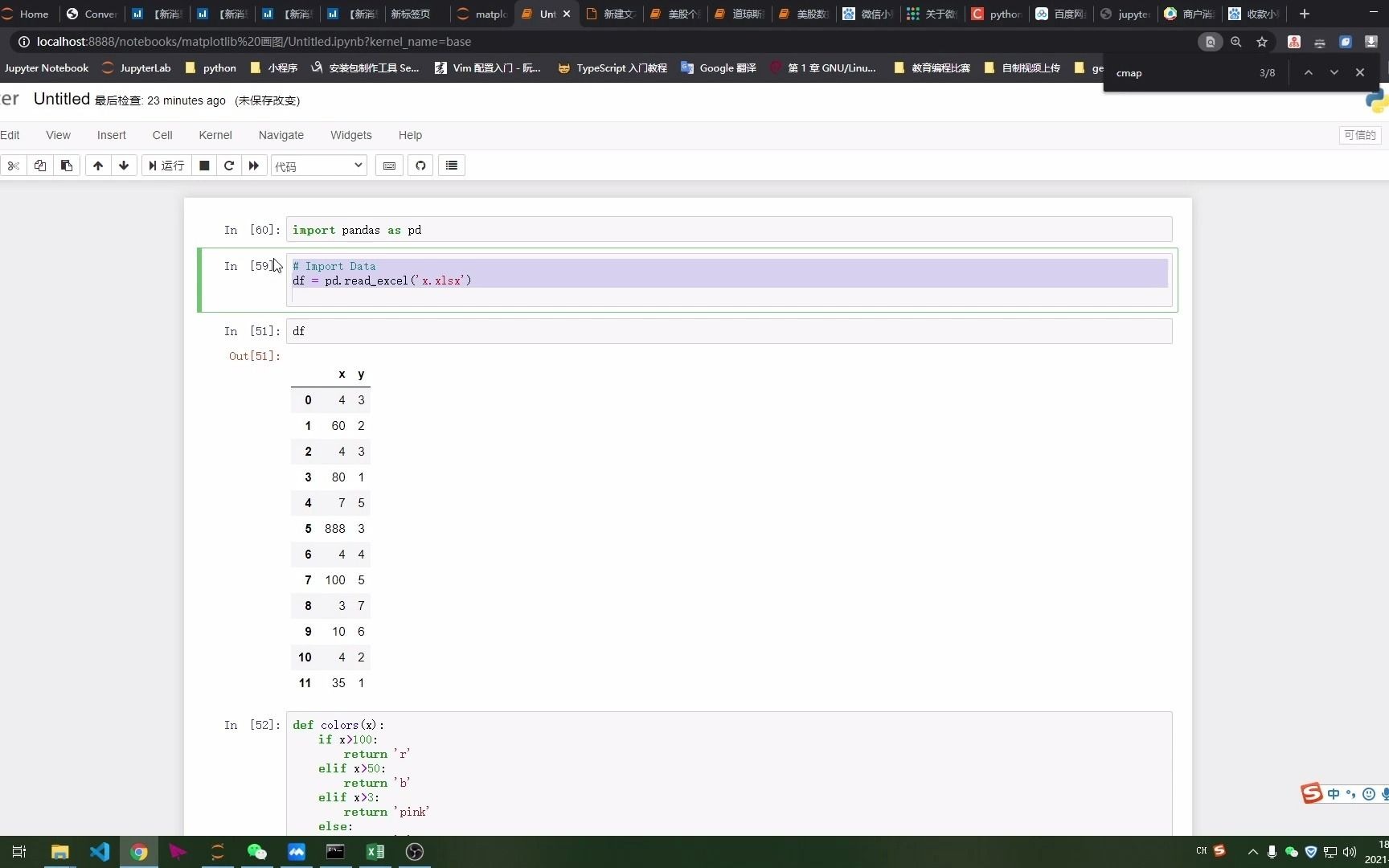Close the find-in-page search bar
Screen dimensions: 1389x868
[x=1360, y=72]
